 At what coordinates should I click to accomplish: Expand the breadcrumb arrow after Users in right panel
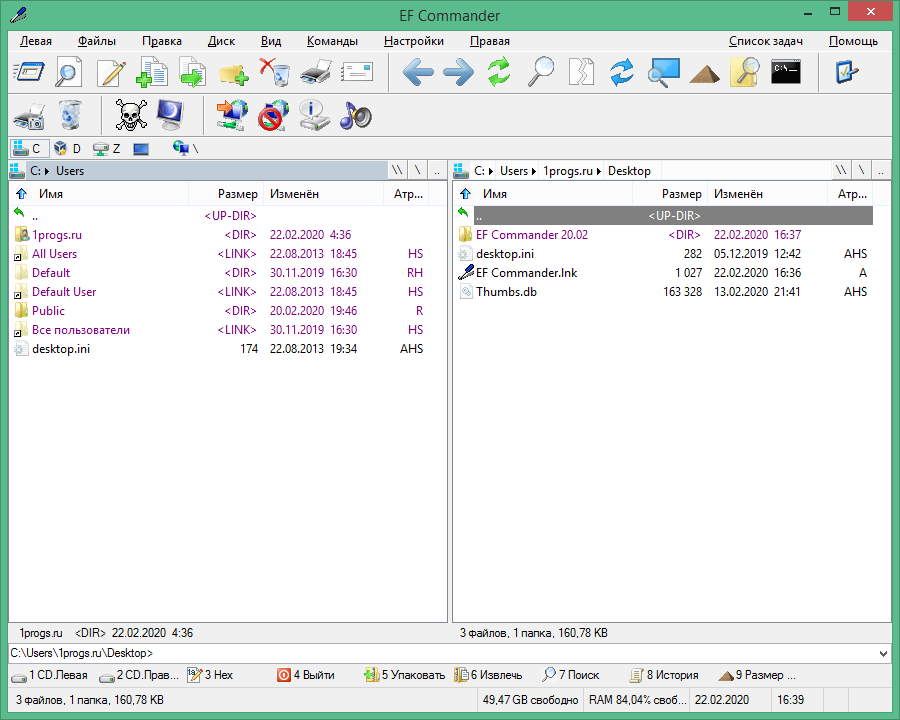point(535,171)
